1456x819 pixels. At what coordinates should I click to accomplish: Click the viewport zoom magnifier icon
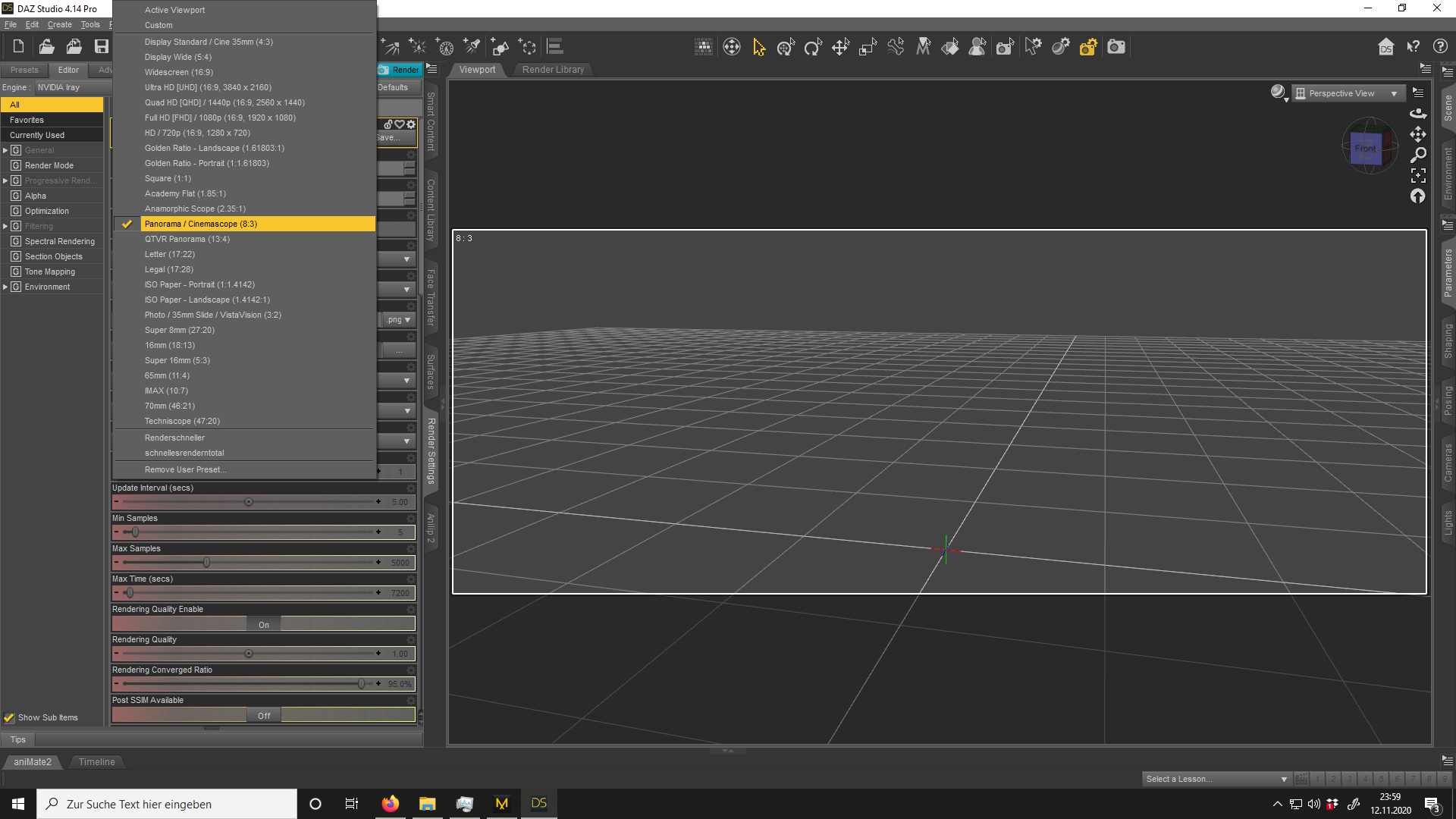coord(1418,155)
